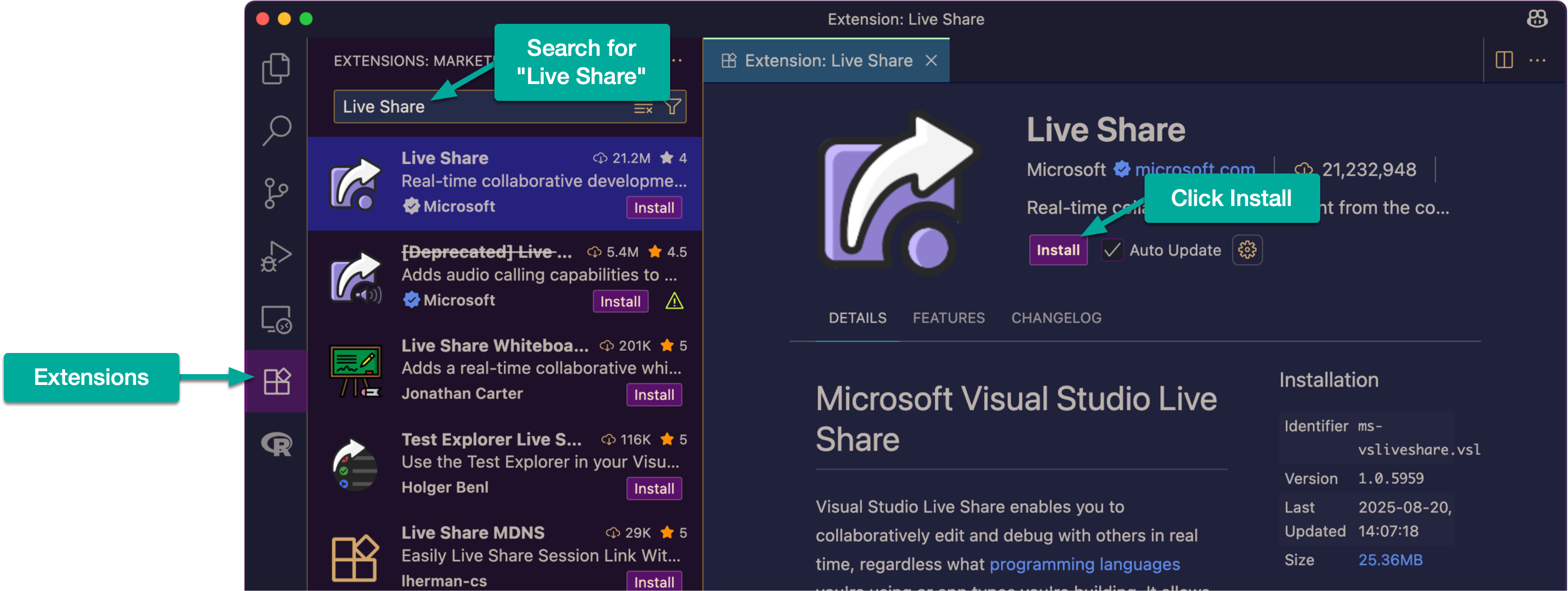Viewport: 1568px width, 591px height.
Task: Click the Copilot icon in title bar
Action: pos(1537,19)
